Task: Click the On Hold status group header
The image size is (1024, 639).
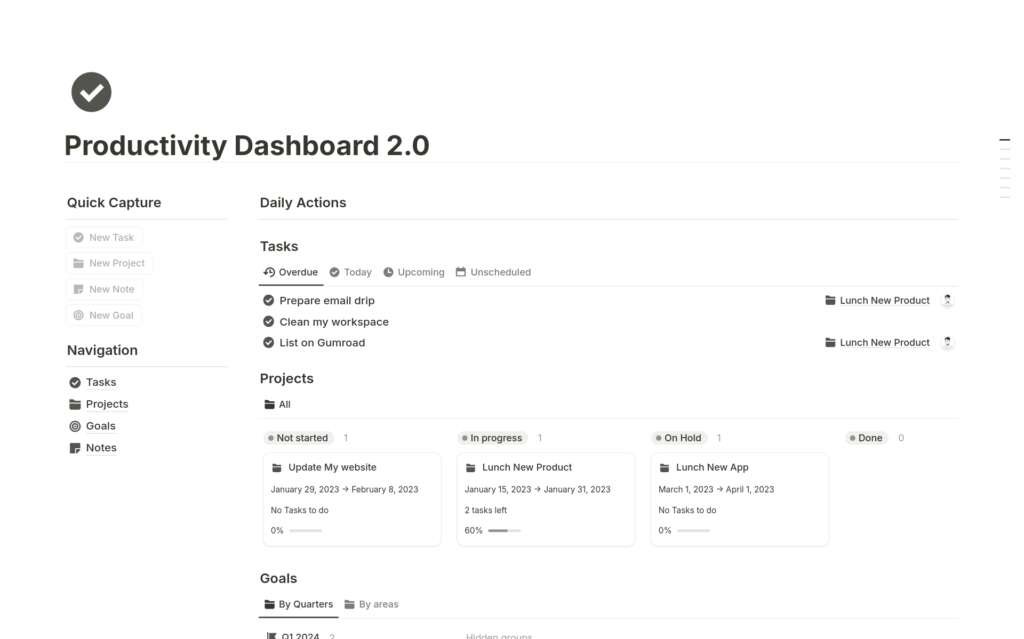Action: 679,438
